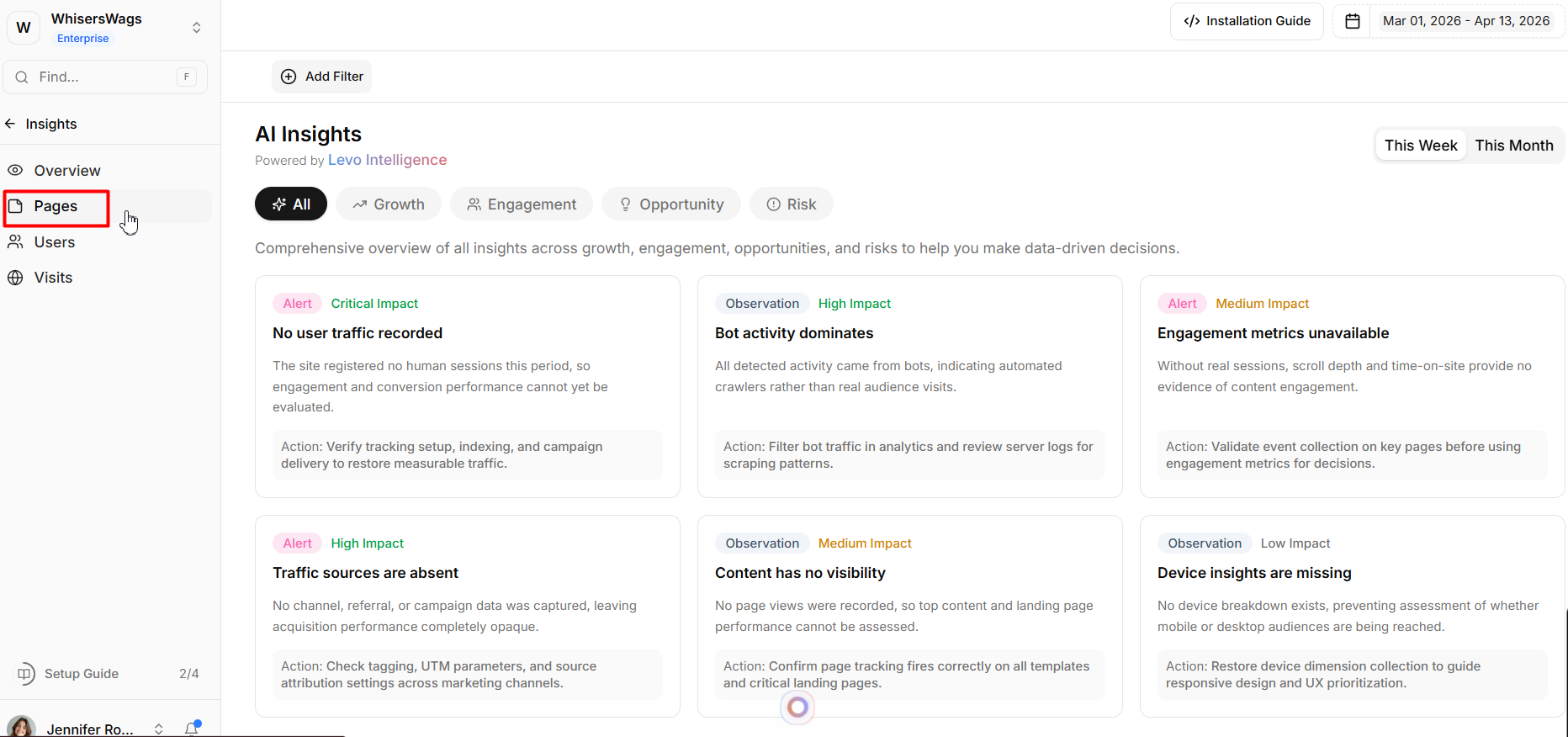Click the Add Filter button
Image resolution: width=1568 pixels, height=737 pixels.
point(321,77)
